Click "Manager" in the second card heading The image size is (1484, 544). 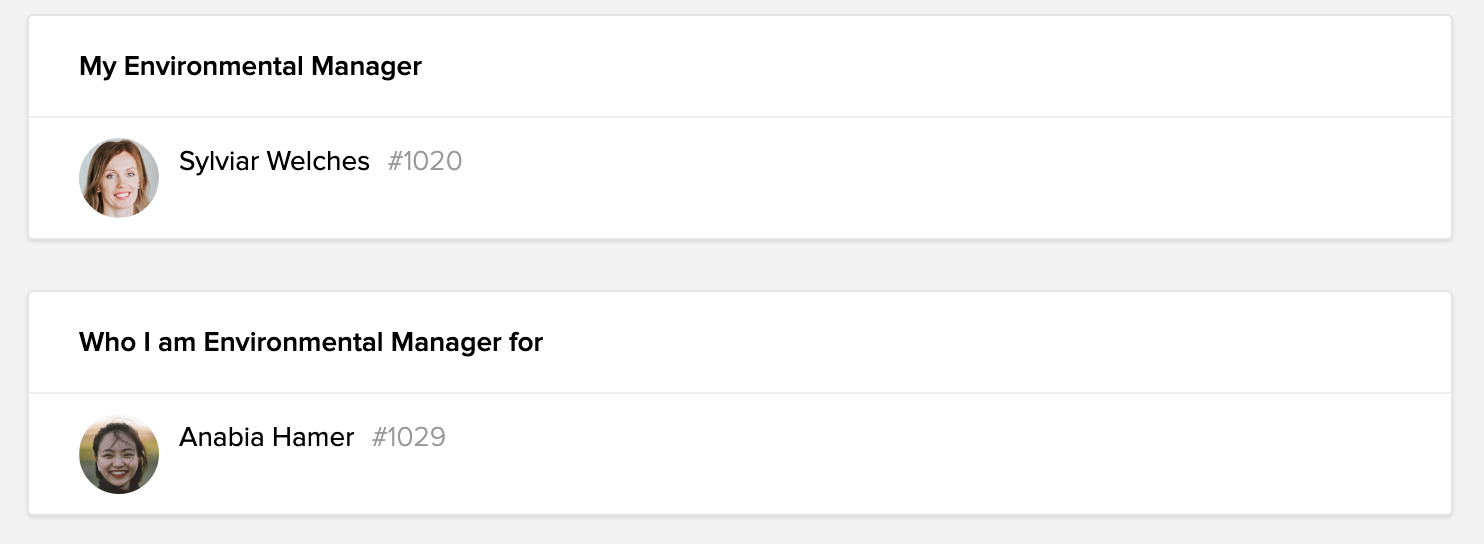point(445,343)
